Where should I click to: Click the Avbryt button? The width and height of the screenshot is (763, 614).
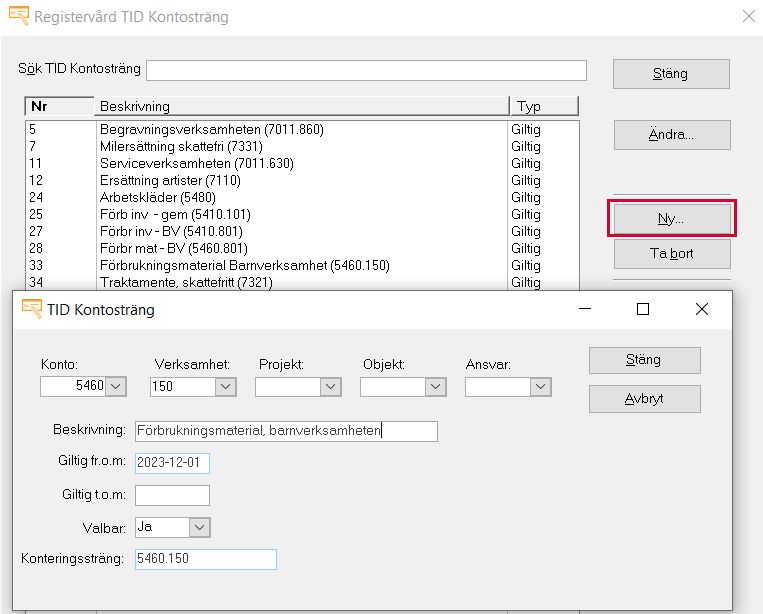coord(645,399)
